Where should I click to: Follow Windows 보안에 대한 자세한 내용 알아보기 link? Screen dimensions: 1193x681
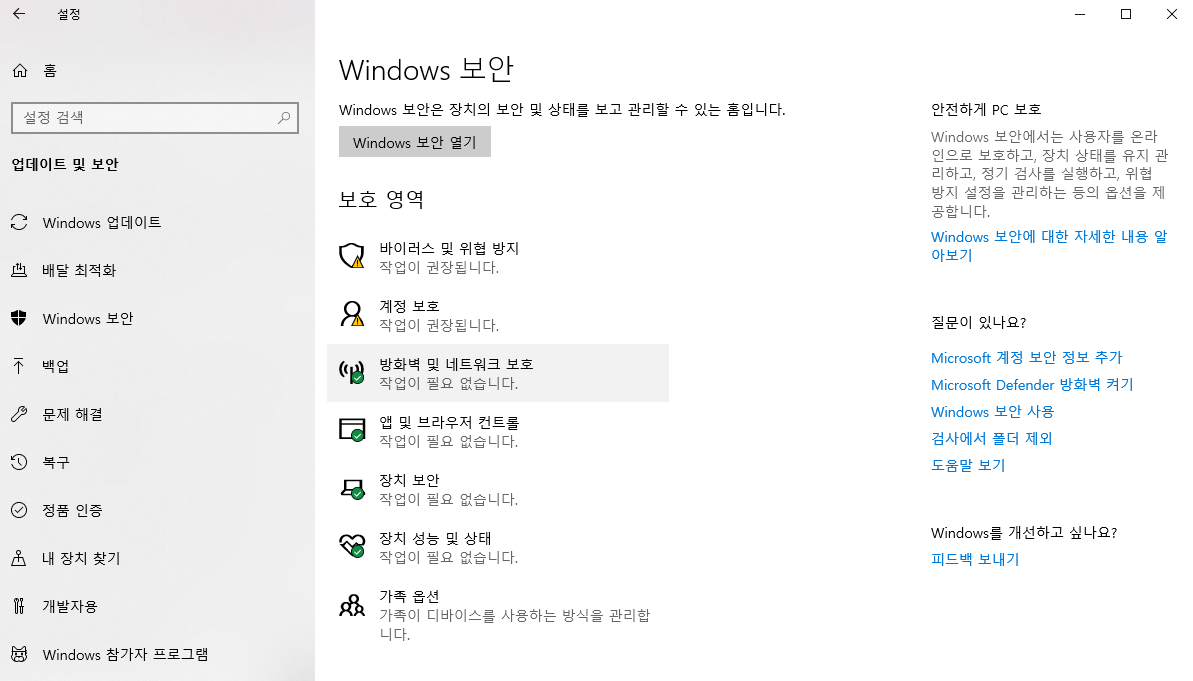(x=1048, y=246)
